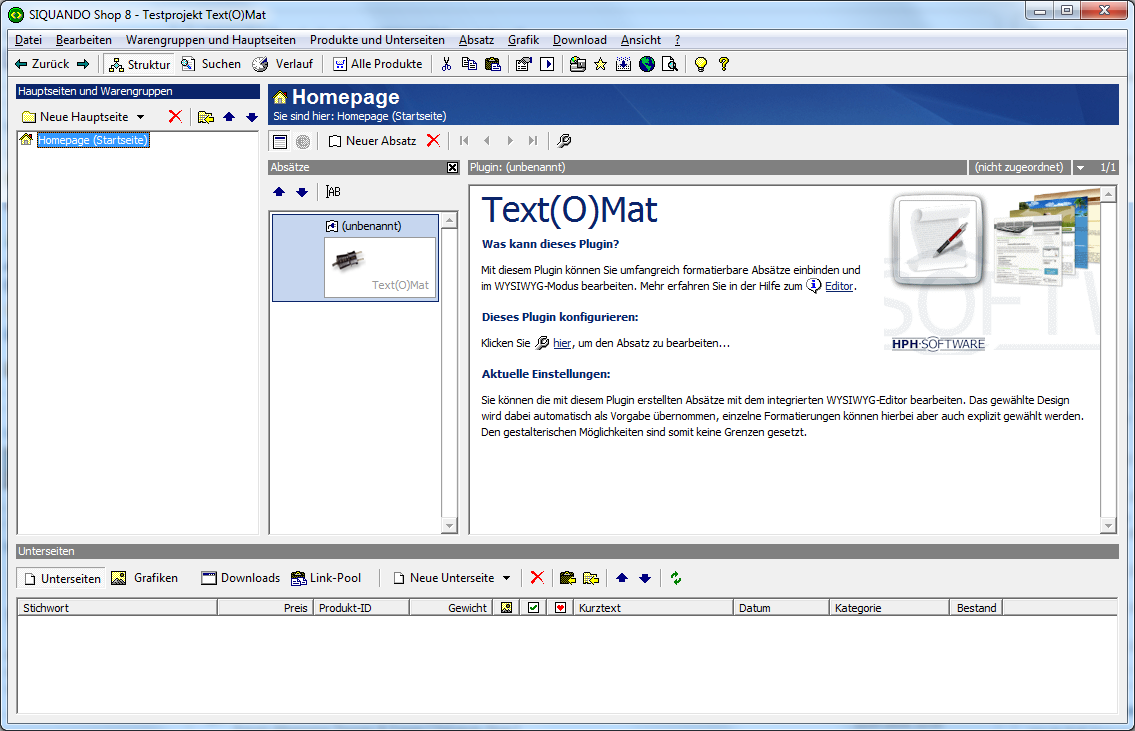Move main page down with blue arrow
The image size is (1135, 731).
[x=251, y=117]
